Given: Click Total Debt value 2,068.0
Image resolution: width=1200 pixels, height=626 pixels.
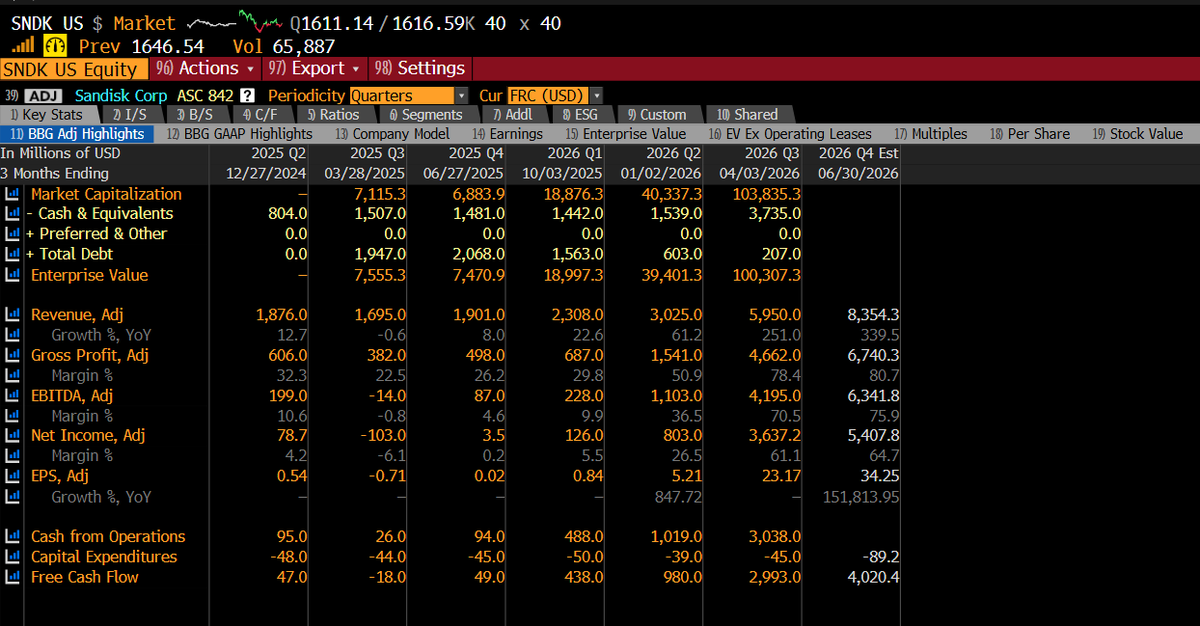Looking at the screenshot, I should click(477, 255).
